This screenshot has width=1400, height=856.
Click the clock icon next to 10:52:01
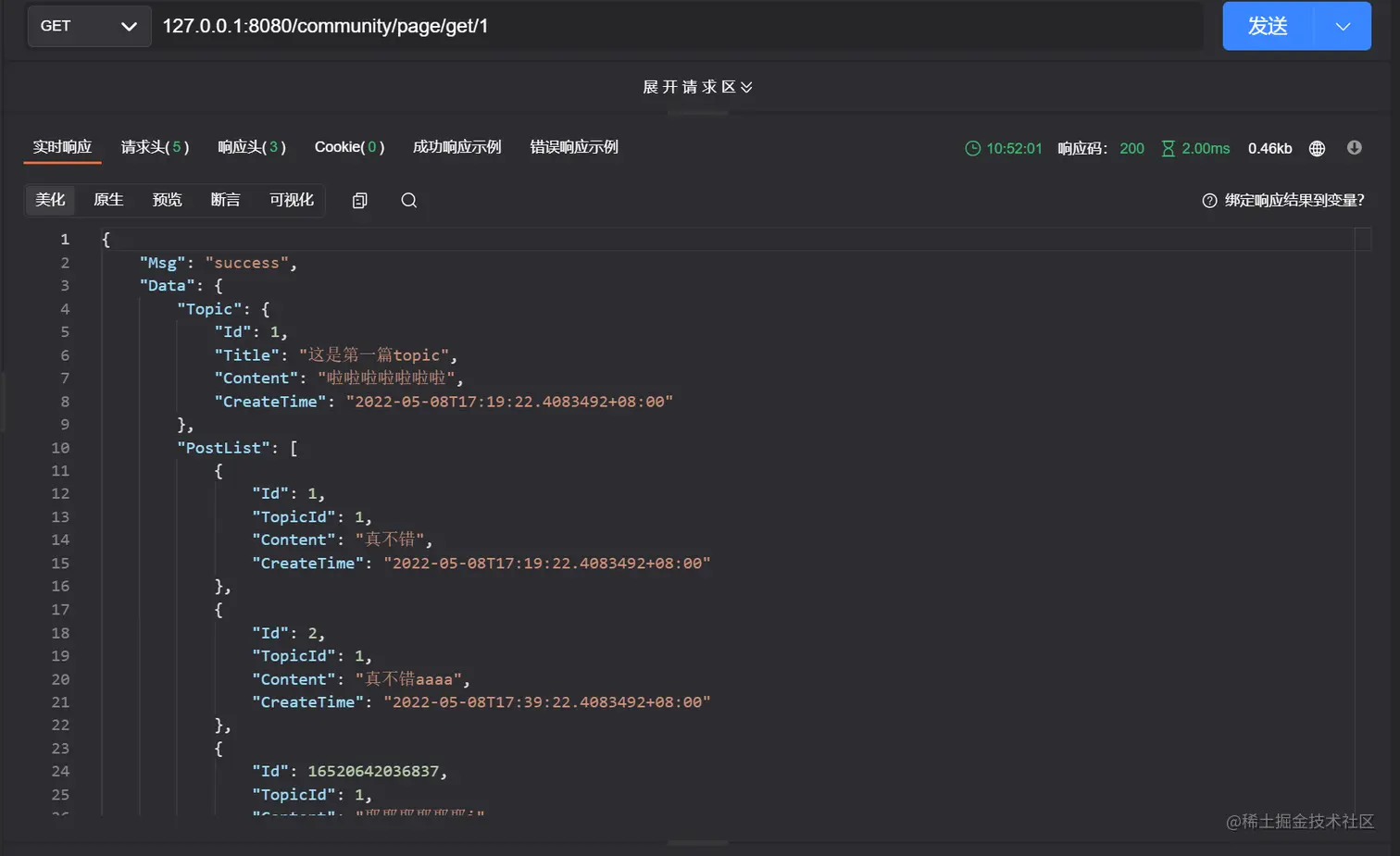tap(972, 148)
